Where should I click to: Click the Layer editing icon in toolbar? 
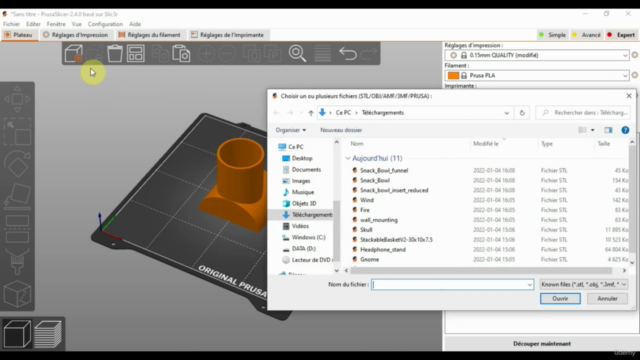coord(322,53)
